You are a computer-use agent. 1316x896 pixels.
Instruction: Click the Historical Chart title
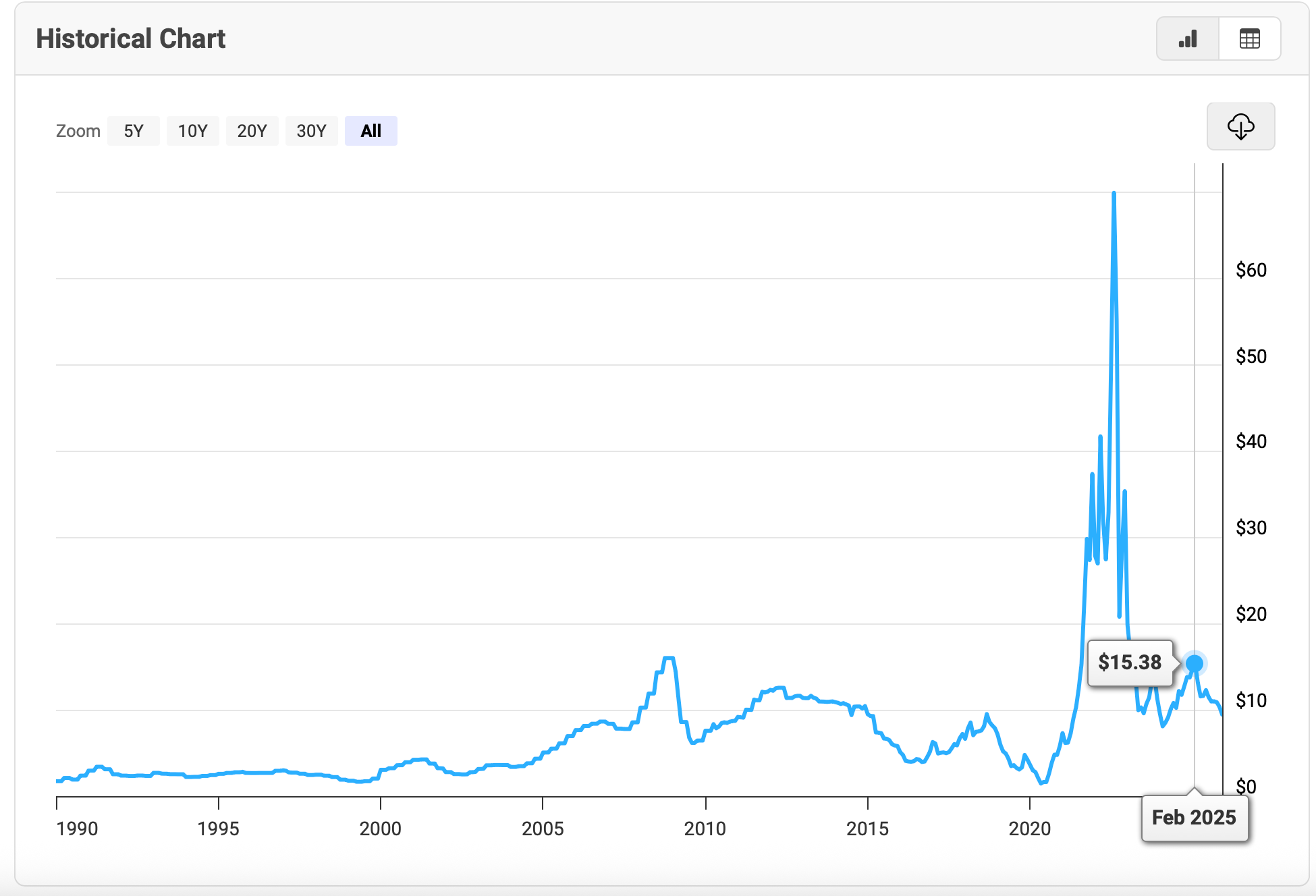131,39
